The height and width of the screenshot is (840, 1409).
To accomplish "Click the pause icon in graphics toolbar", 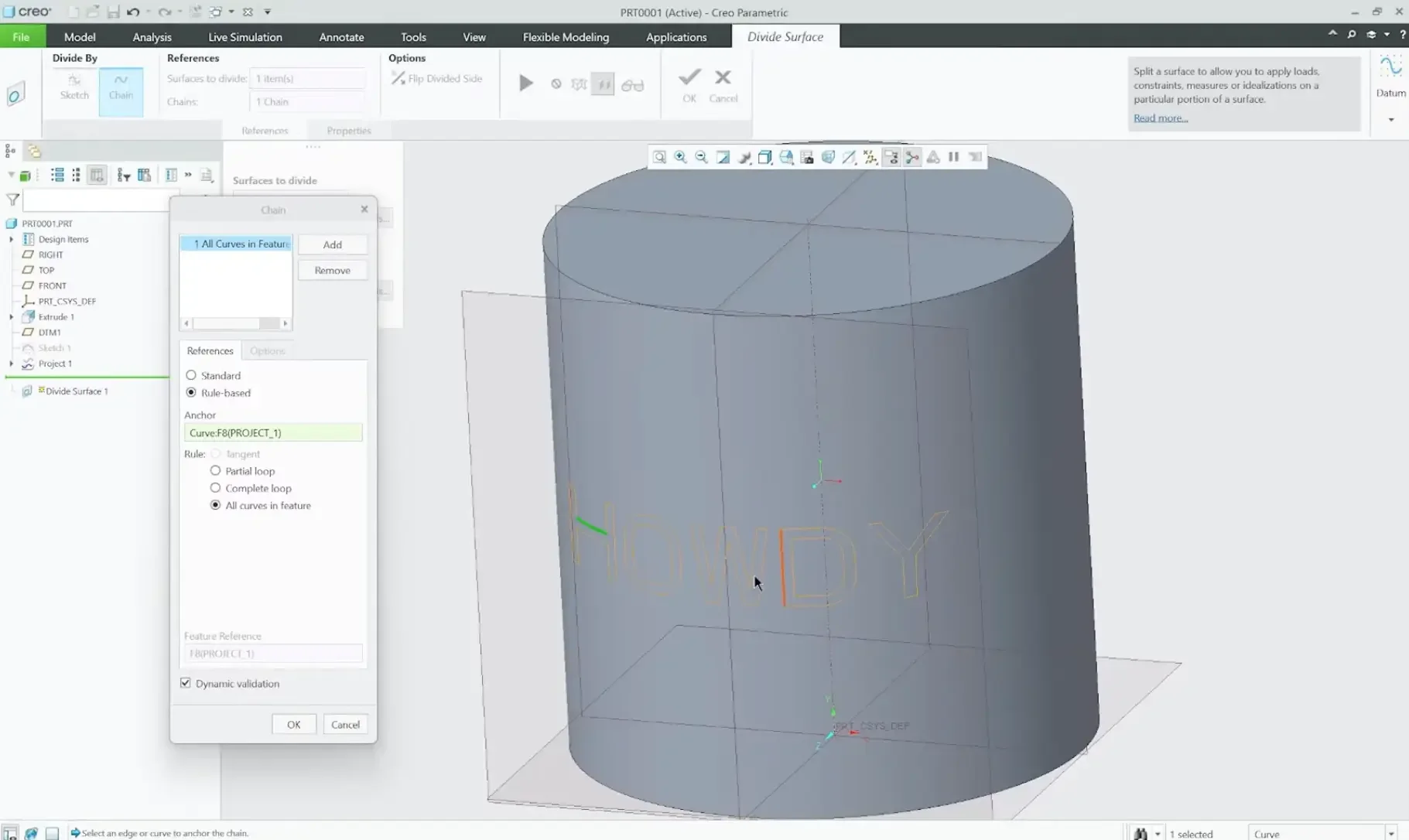I will [954, 157].
